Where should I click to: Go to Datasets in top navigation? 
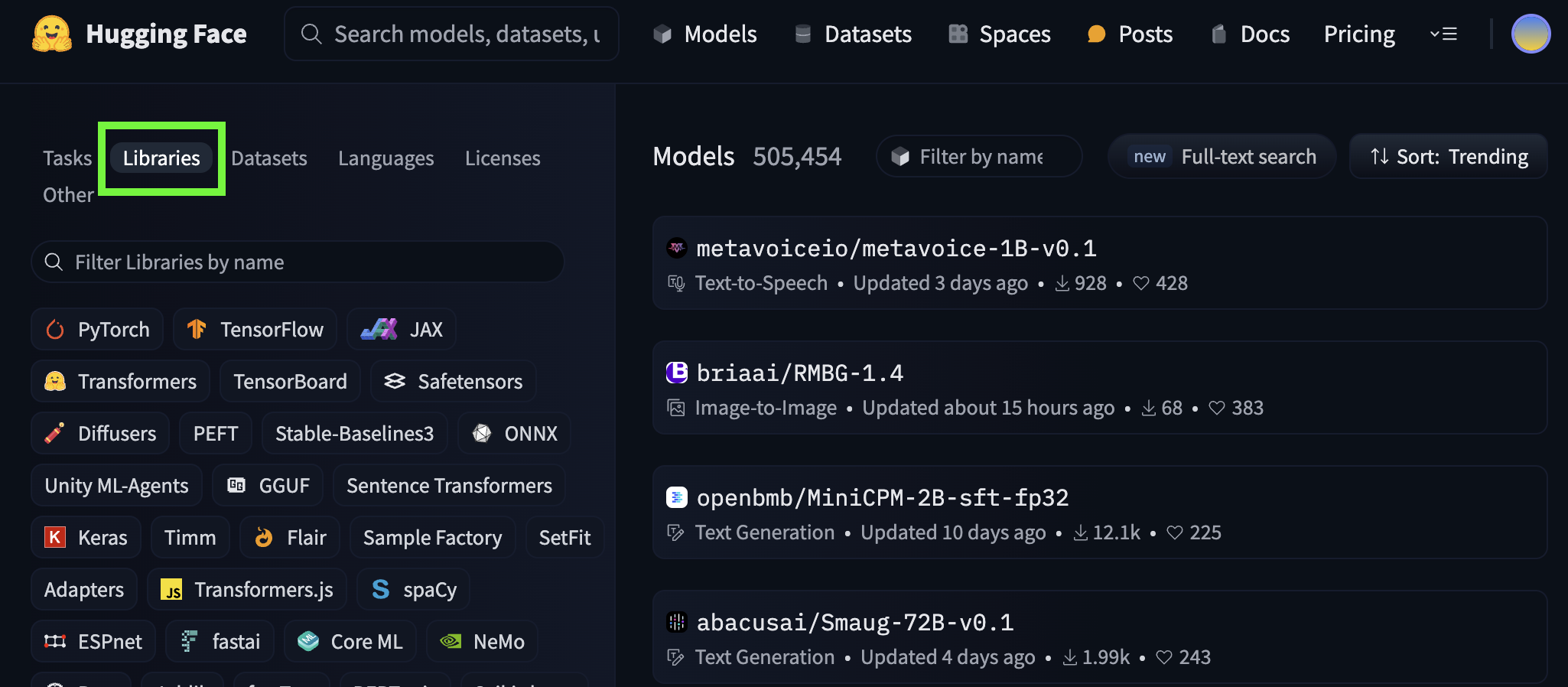click(x=853, y=34)
